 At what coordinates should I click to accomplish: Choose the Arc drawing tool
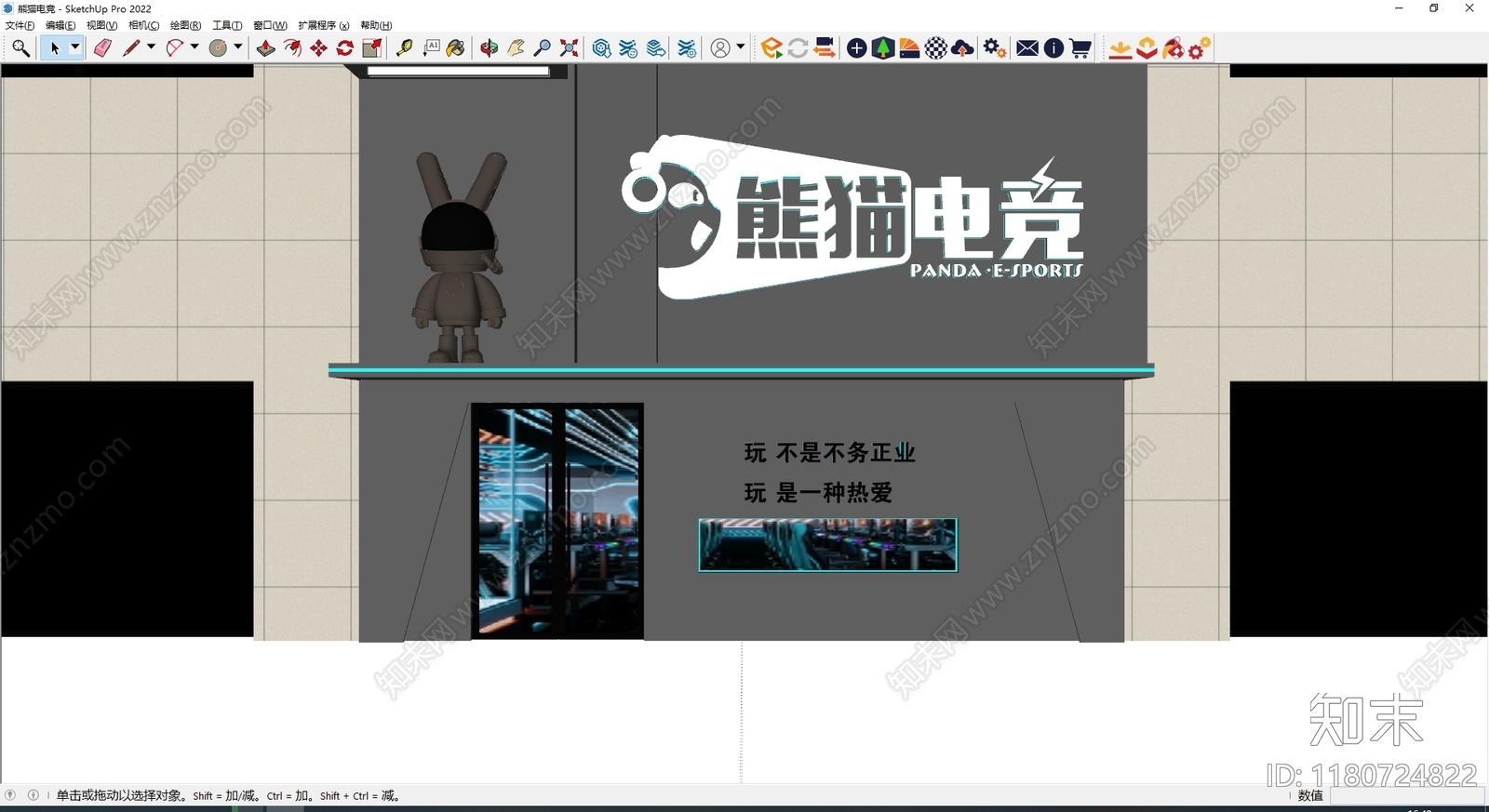tap(175, 47)
